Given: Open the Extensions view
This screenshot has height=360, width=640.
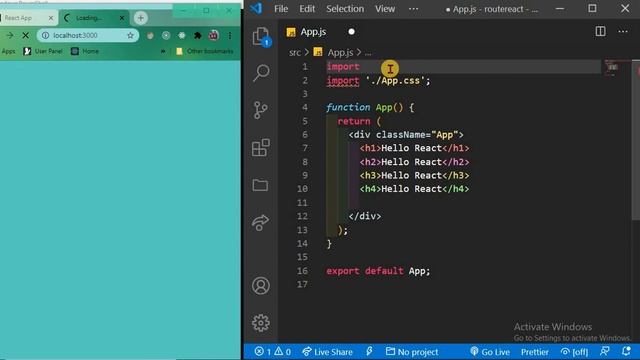Looking at the screenshot, I should [261, 147].
